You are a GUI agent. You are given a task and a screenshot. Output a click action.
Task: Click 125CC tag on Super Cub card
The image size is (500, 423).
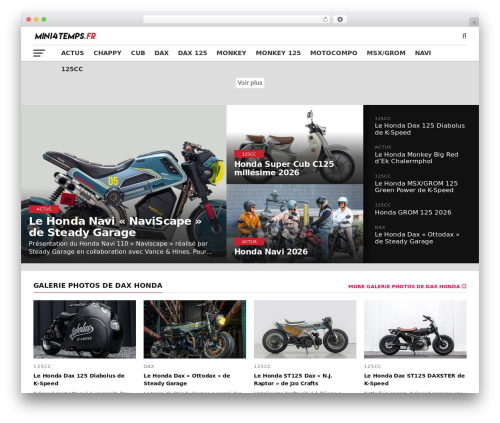(x=249, y=154)
